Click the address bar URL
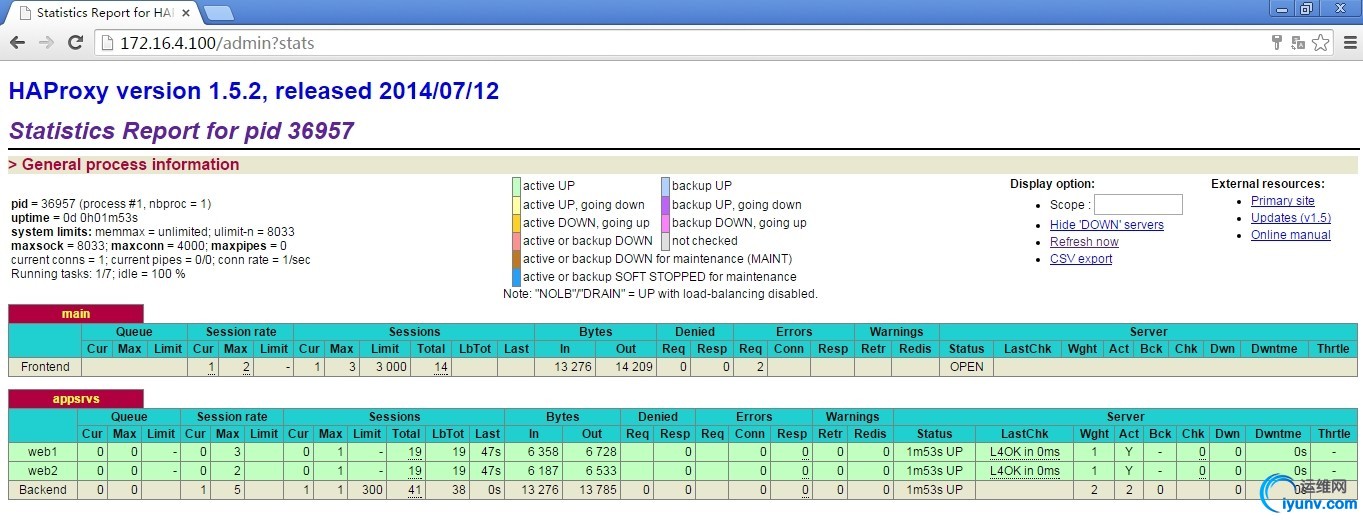The height and width of the screenshot is (520, 1363). tap(217, 43)
